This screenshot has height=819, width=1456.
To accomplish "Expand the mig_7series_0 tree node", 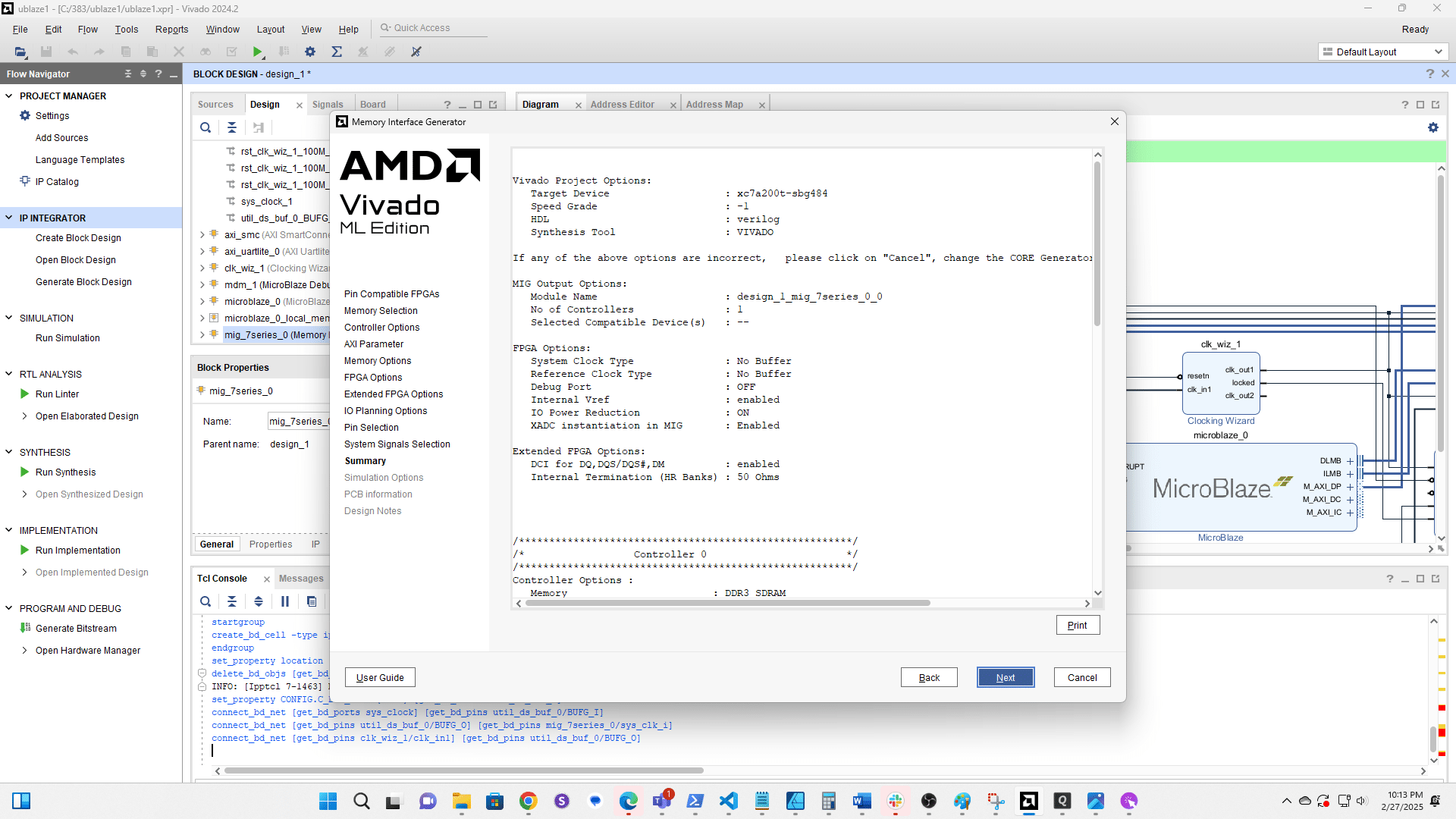I will click(x=202, y=334).
